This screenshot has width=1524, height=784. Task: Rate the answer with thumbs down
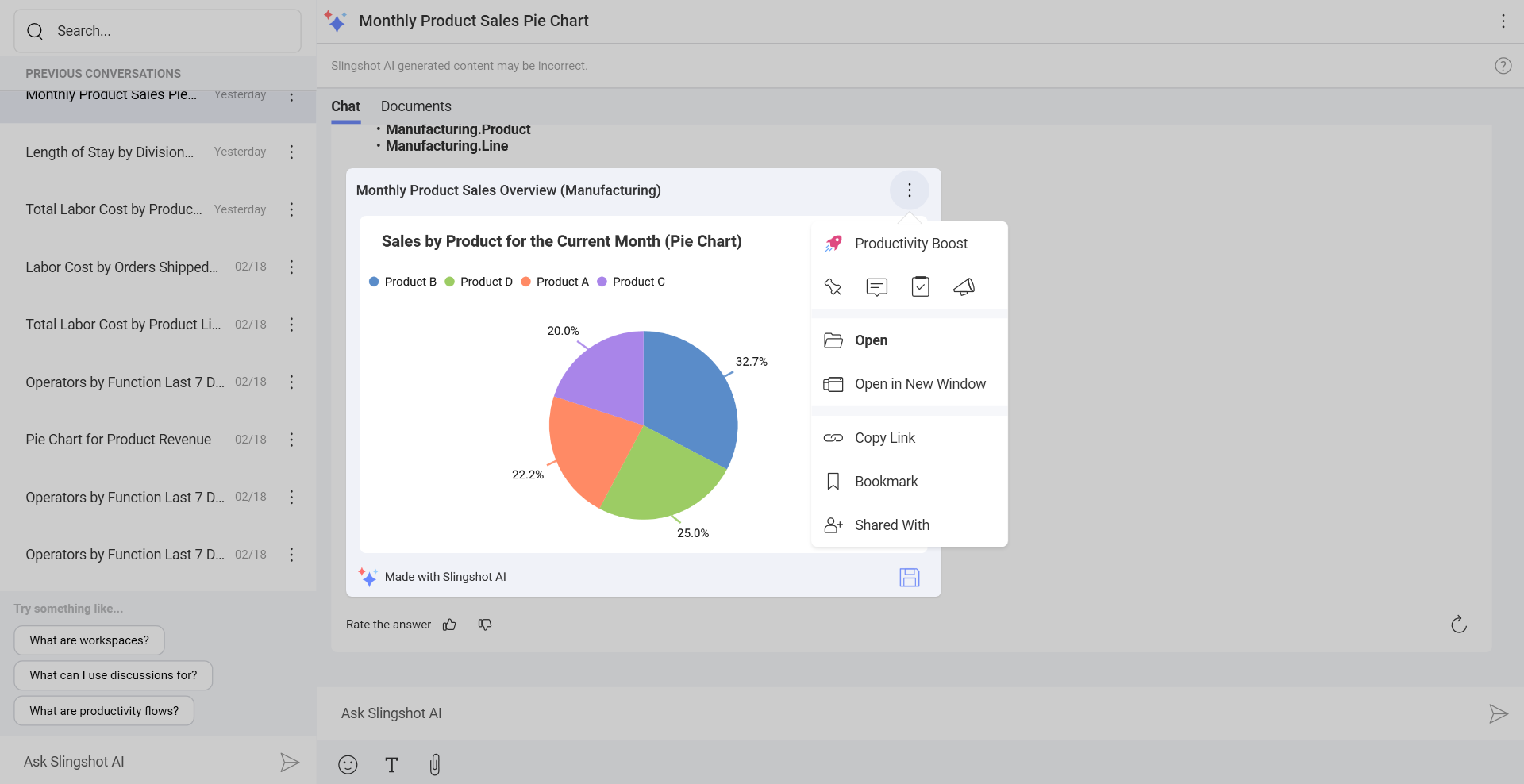tap(485, 625)
